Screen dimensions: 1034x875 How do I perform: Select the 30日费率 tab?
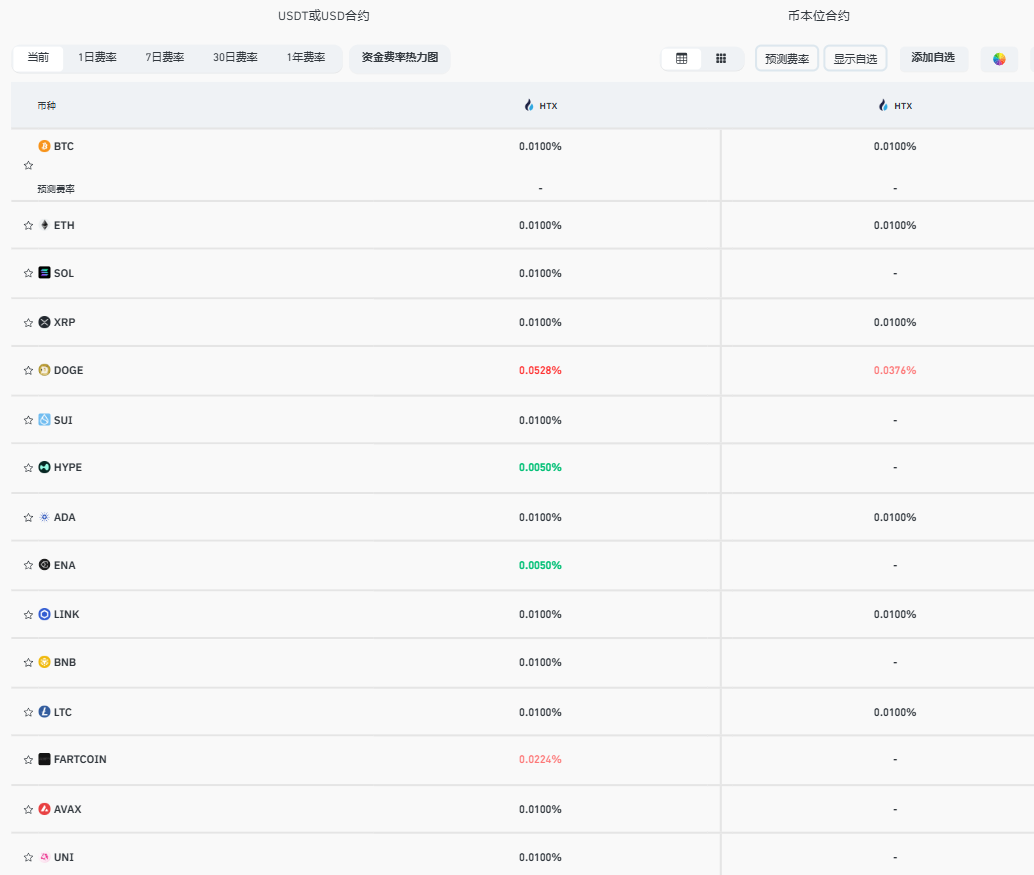point(235,58)
